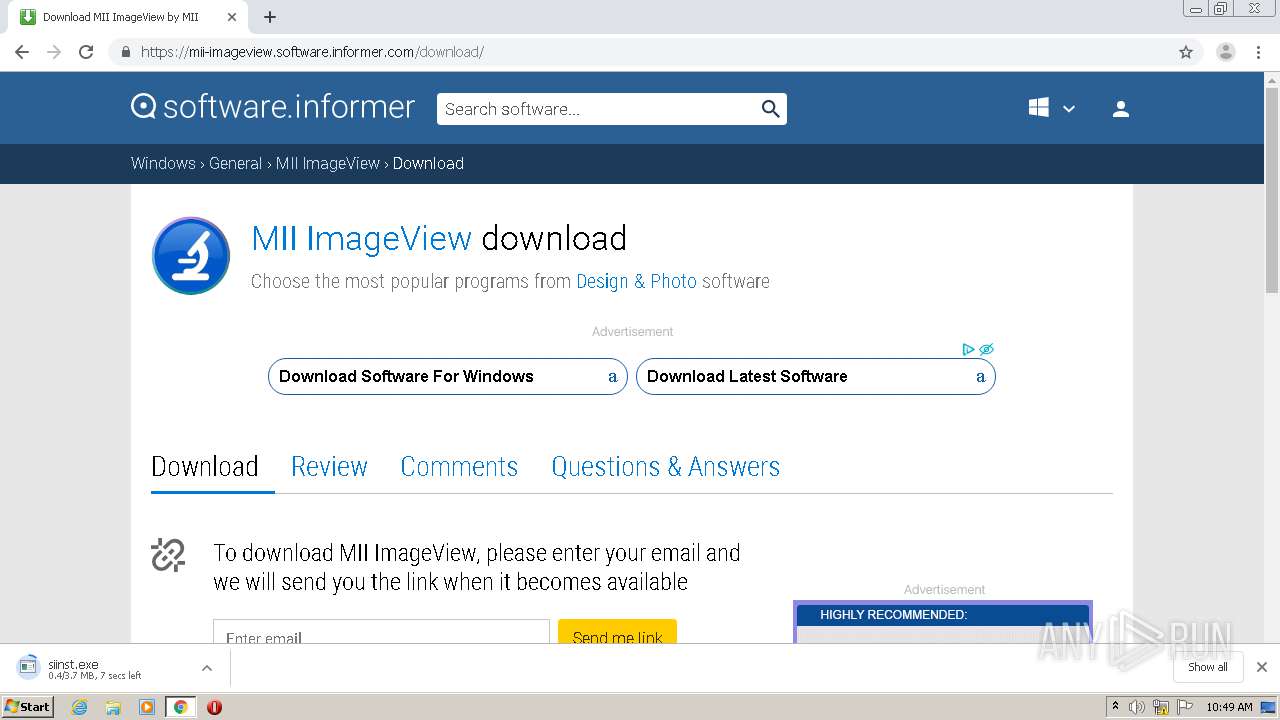Viewport: 1280px width, 720px height.
Task: Open MII ImageView breadcrumb link
Action: [x=328, y=163]
